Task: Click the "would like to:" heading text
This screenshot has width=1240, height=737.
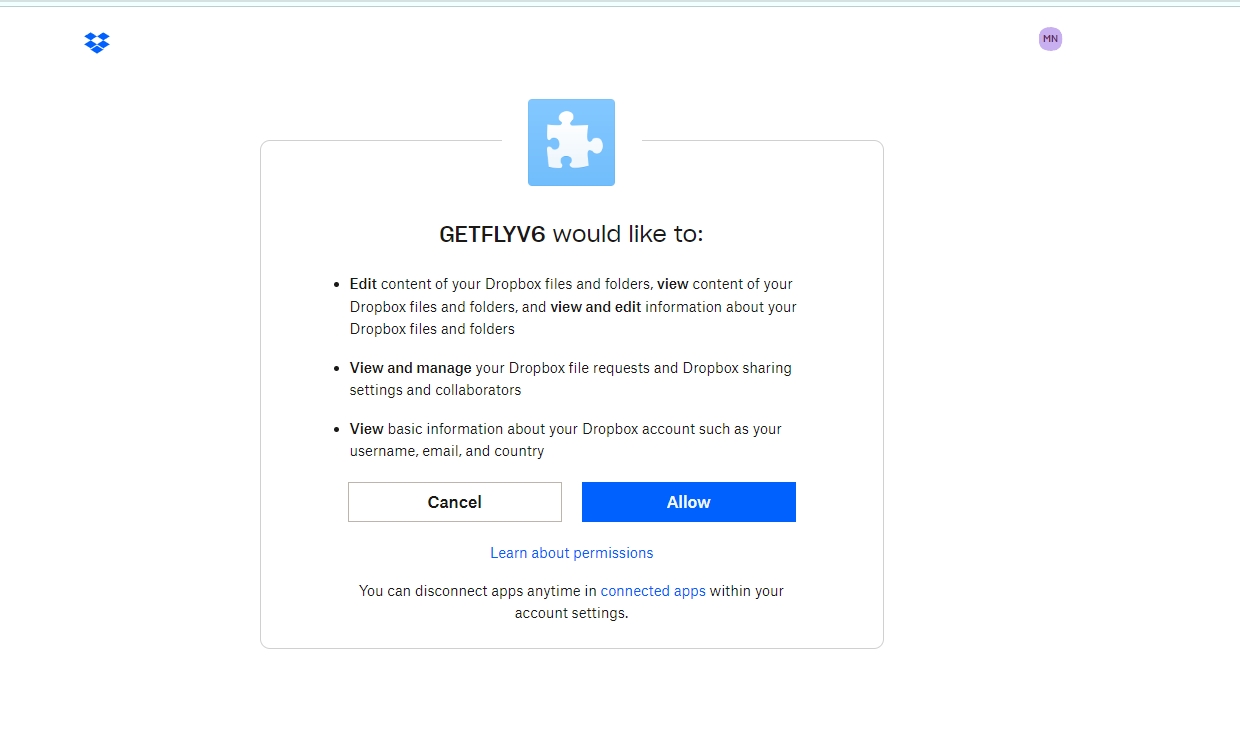Action: click(x=628, y=234)
